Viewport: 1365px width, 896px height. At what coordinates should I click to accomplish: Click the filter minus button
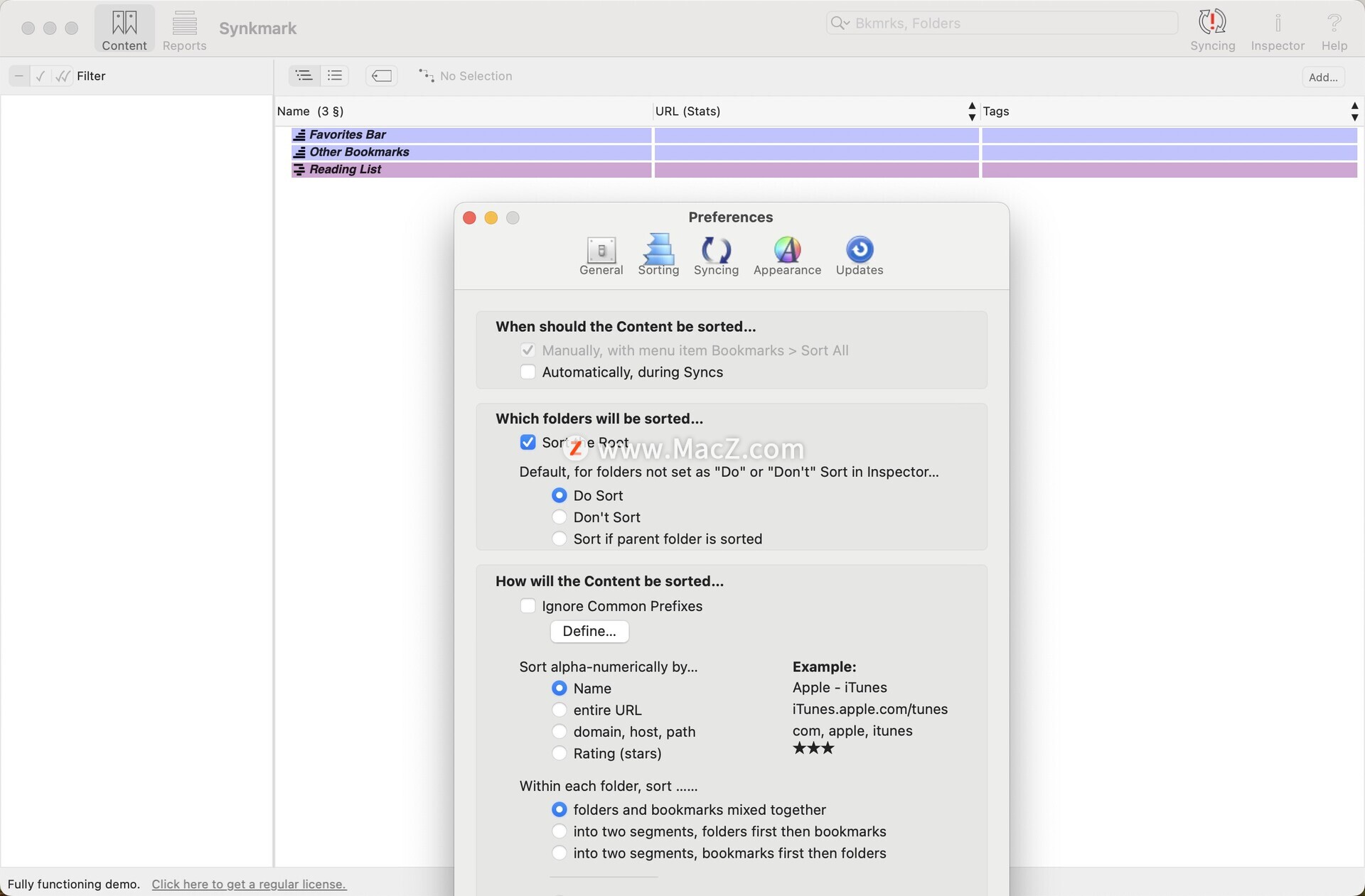[19, 75]
